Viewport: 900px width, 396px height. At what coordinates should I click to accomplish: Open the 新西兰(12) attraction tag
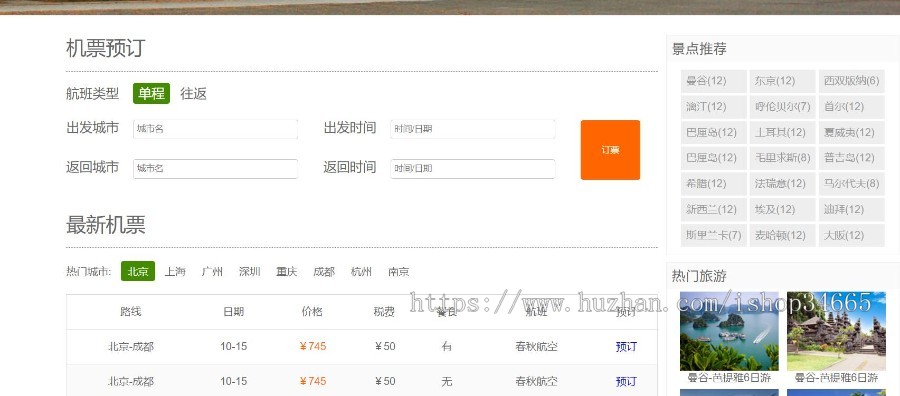pyautogui.click(x=713, y=209)
